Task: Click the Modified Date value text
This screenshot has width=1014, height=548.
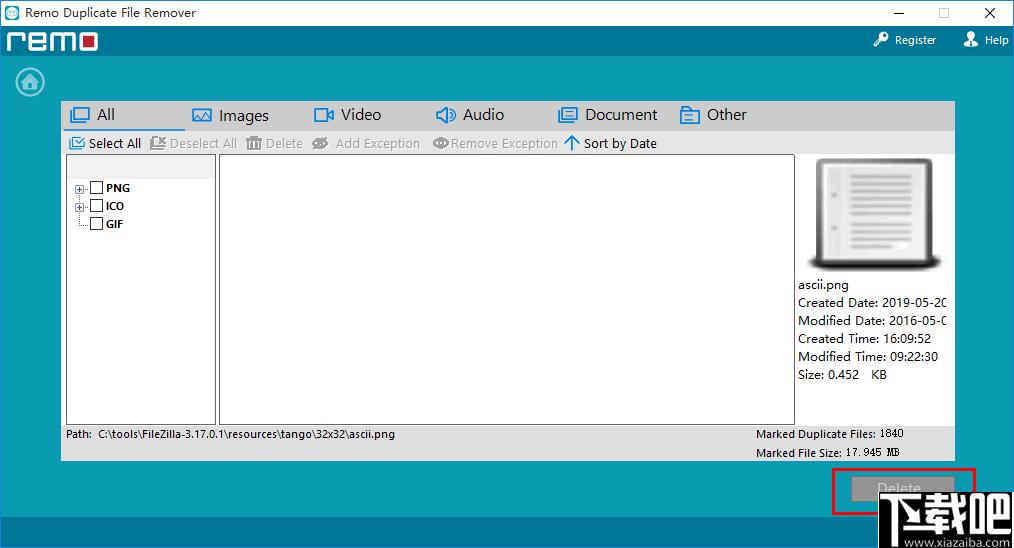Action: (x=918, y=321)
